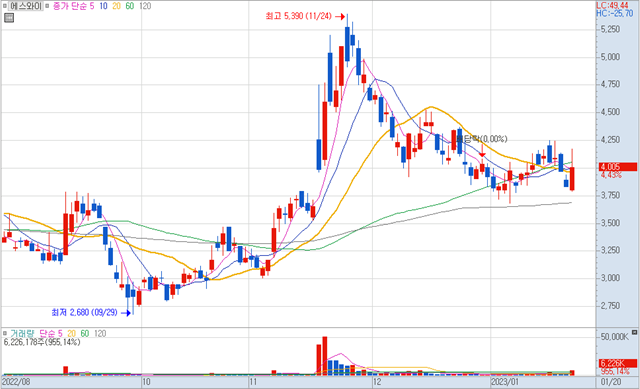Click the 10 month date axis label
This screenshot has width=640, height=389.
pyautogui.click(x=146, y=382)
